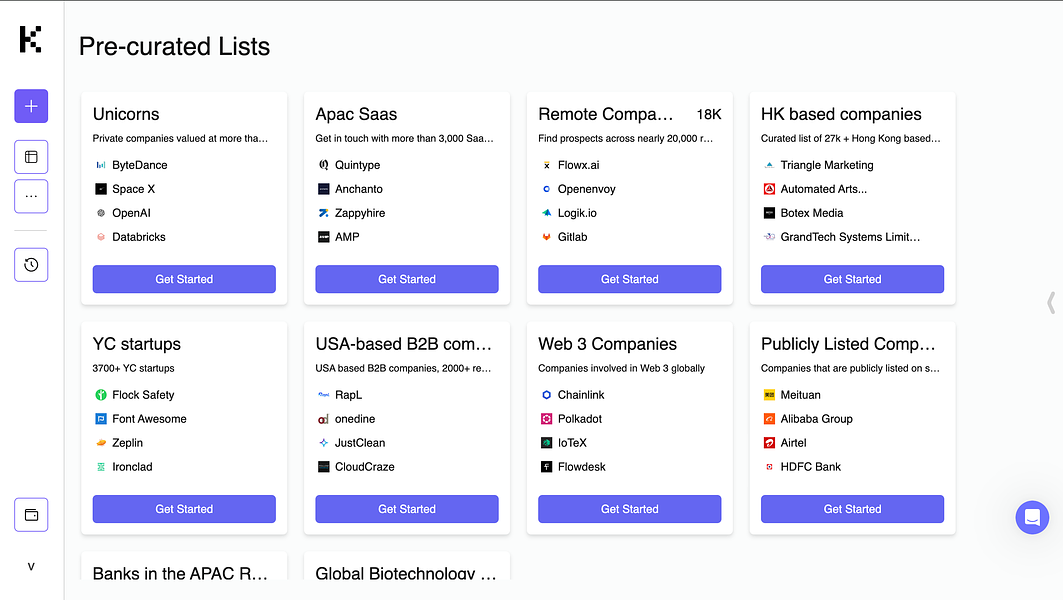Open the Unicorns card title
1063x600 pixels.
pos(126,114)
